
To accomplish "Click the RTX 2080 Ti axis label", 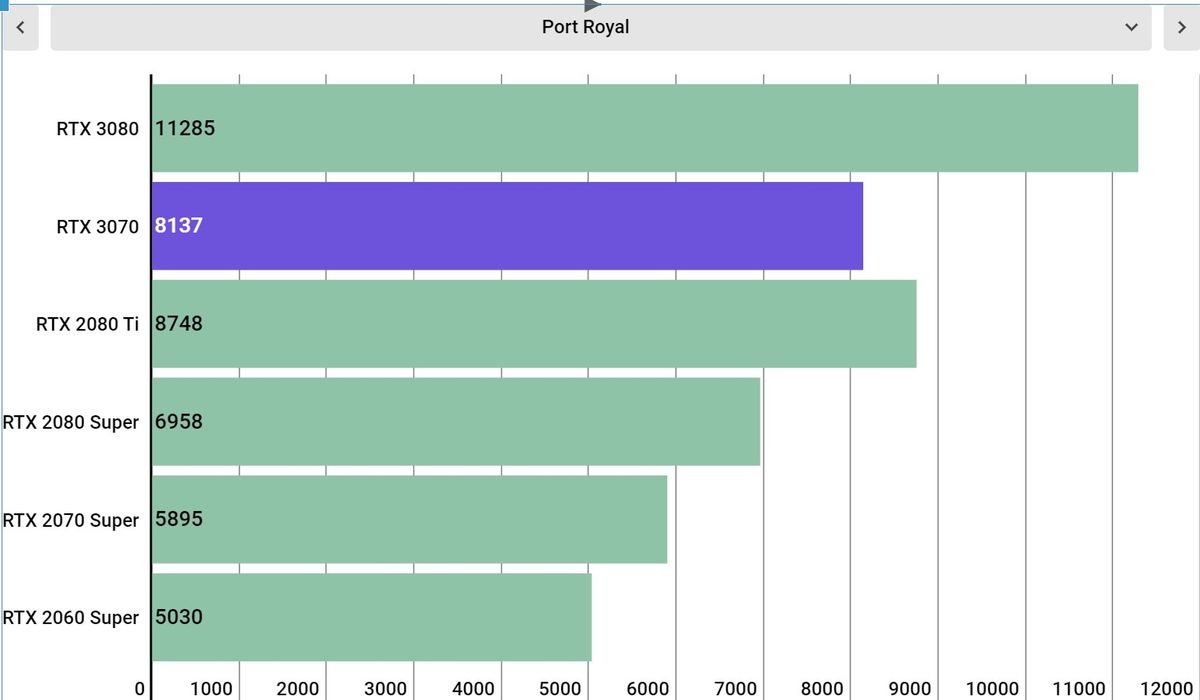I will (x=87, y=324).
